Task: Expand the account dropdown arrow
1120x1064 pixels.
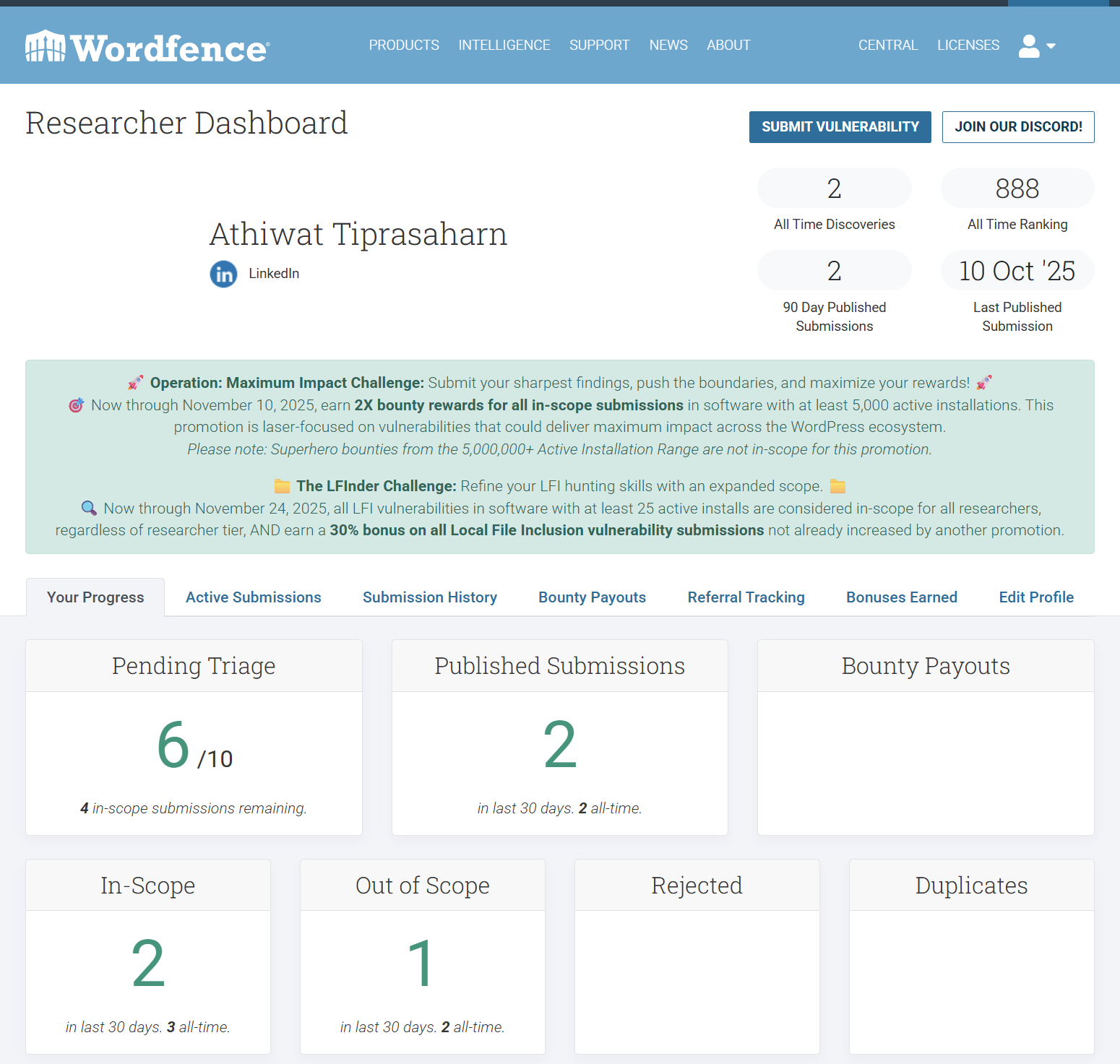Action: pos(1051,46)
